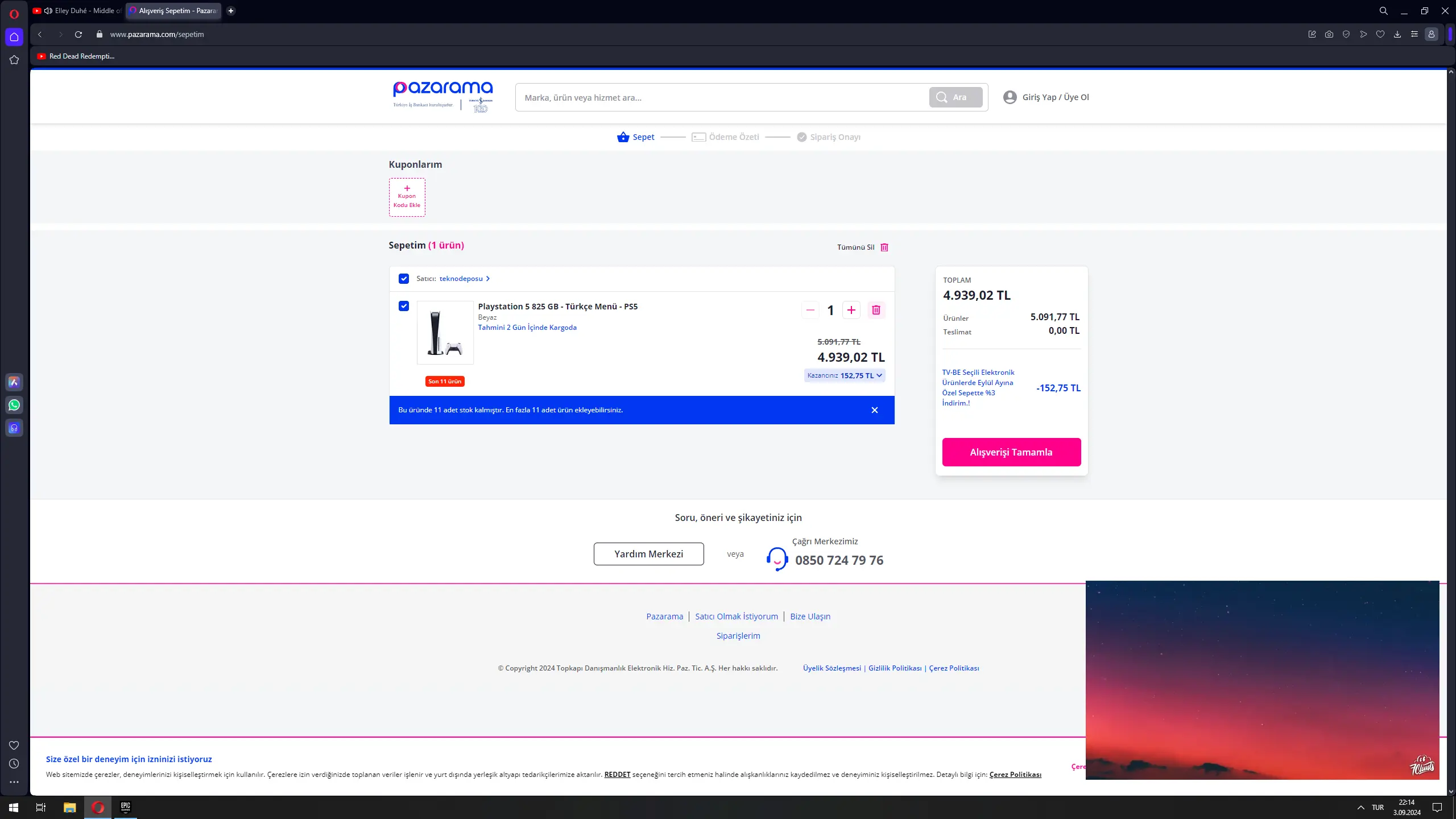Click the Ara search button
The width and height of the screenshot is (1456, 819).
point(955,97)
